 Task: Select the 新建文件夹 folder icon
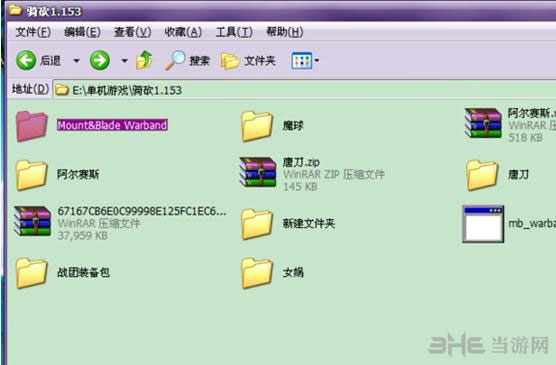coord(257,224)
